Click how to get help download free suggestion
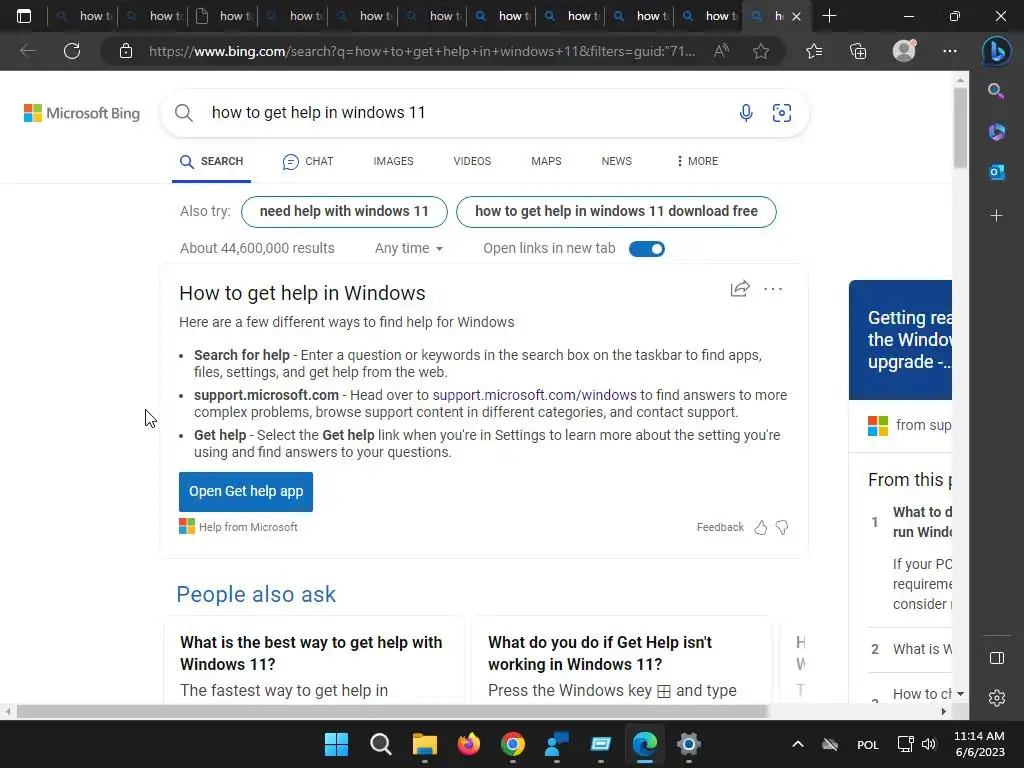The image size is (1024, 768). tap(616, 212)
